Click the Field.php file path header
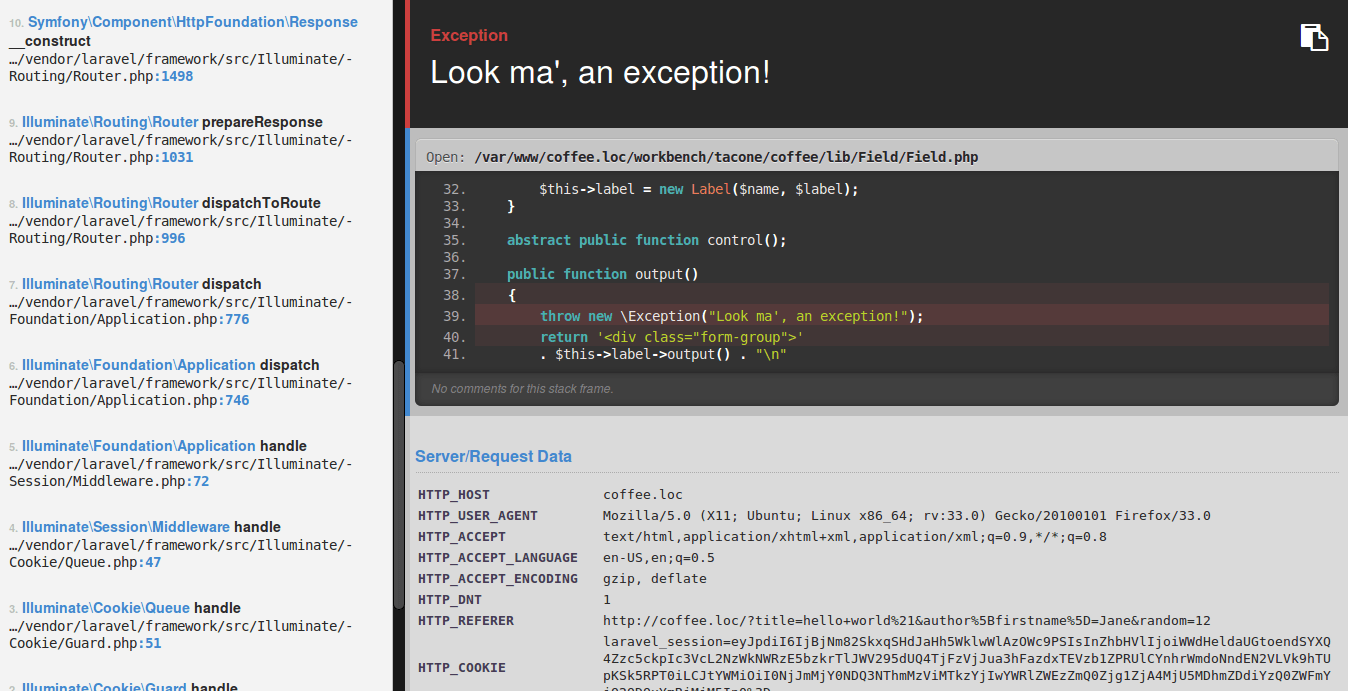 click(x=726, y=157)
